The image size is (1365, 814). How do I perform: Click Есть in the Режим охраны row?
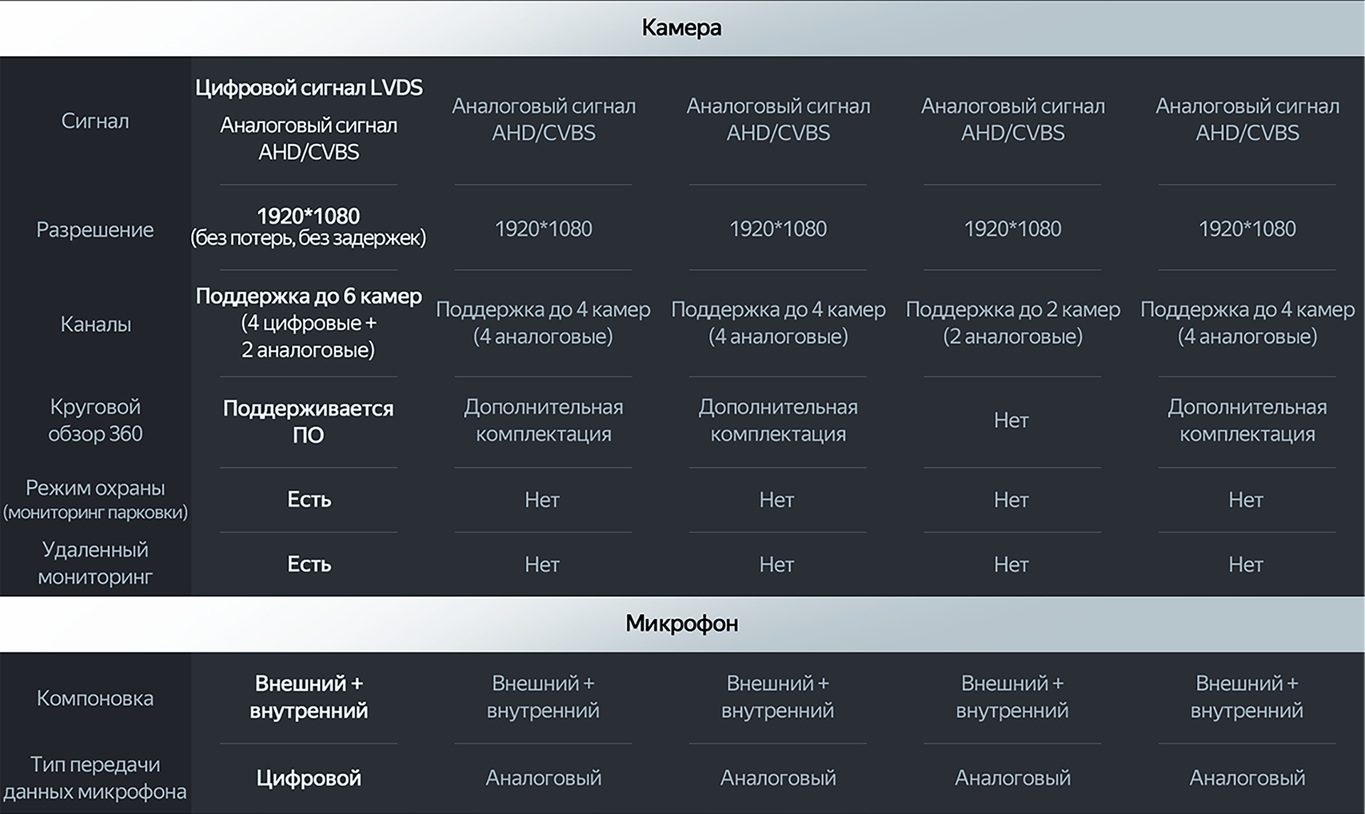(308, 499)
